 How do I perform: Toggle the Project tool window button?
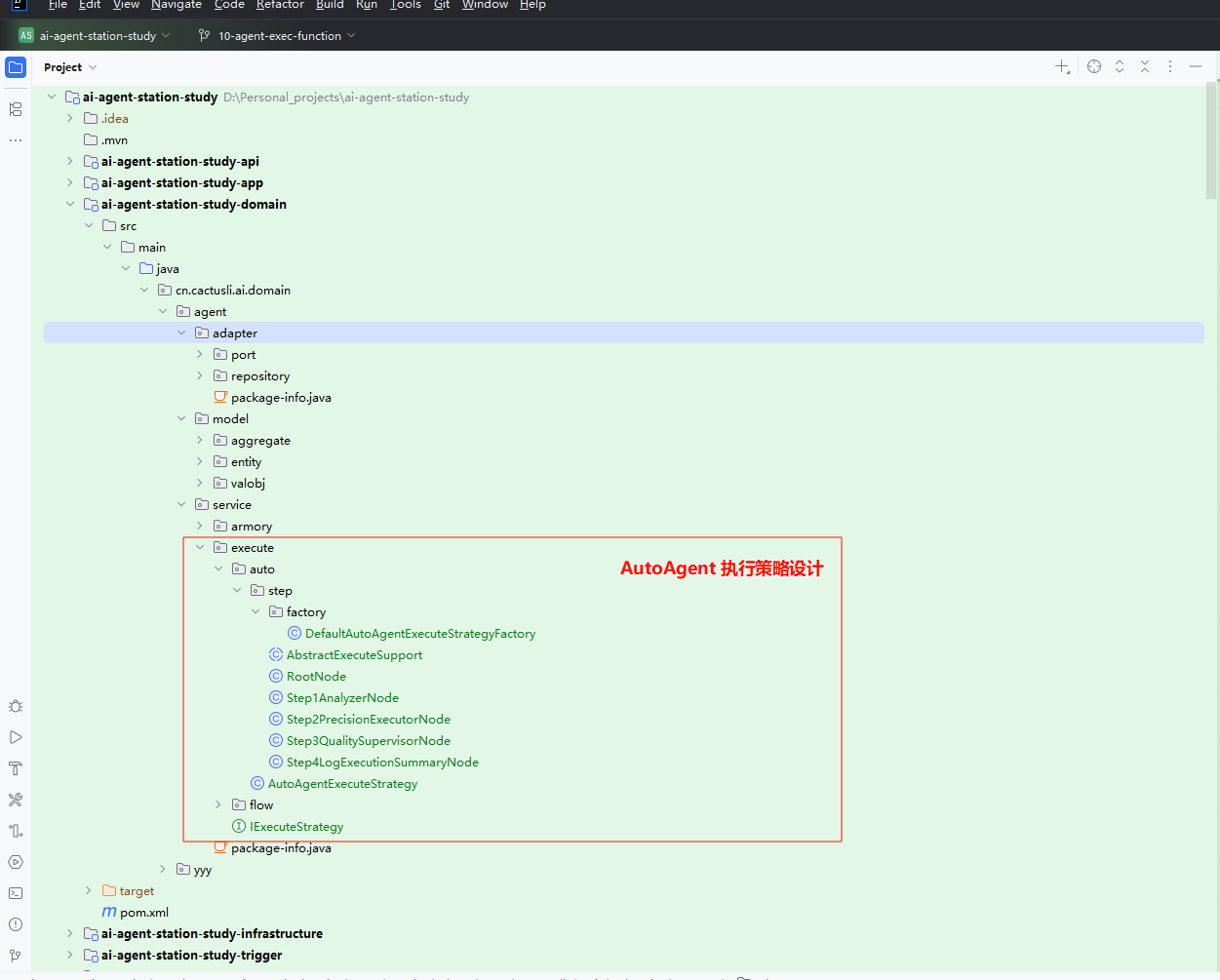coord(16,67)
